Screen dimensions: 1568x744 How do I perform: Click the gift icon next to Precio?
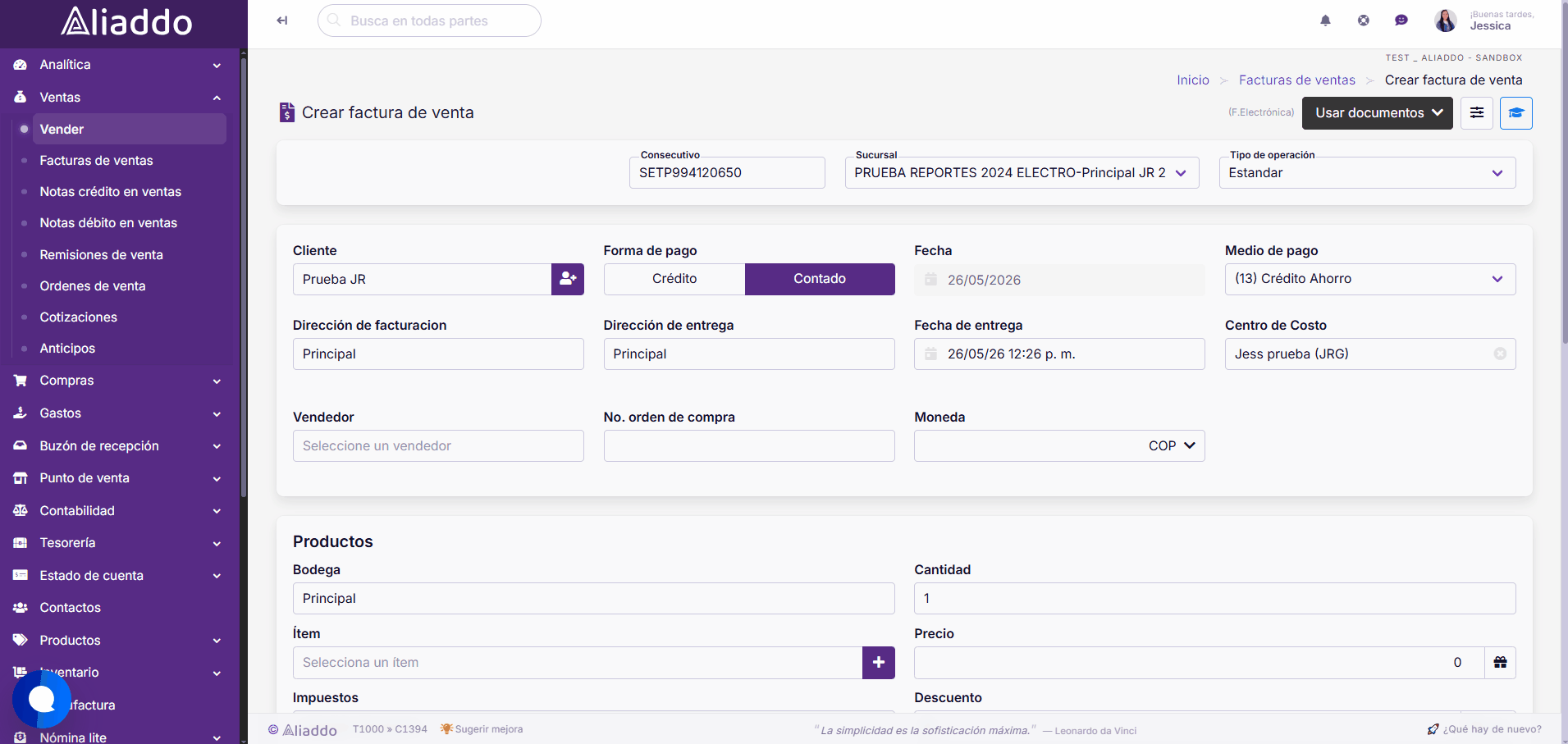[1500, 663]
